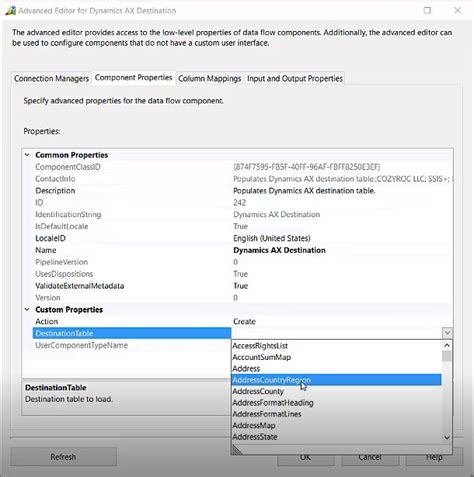The height and width of the screenshot is (477, 474).
Task: Select the Description property name
Action: tap(55, 191)
